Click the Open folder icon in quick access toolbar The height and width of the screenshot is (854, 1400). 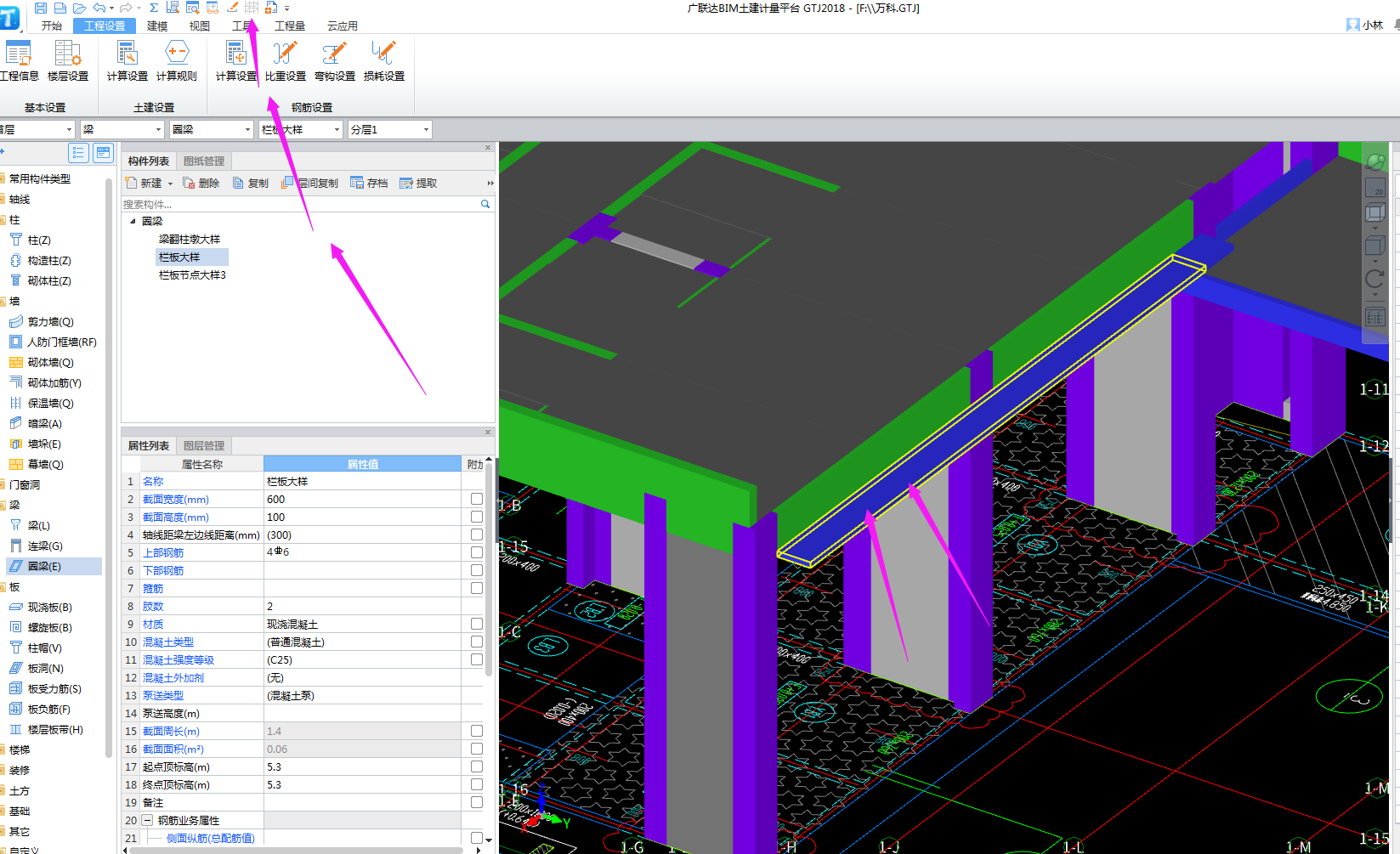[80, 8]
